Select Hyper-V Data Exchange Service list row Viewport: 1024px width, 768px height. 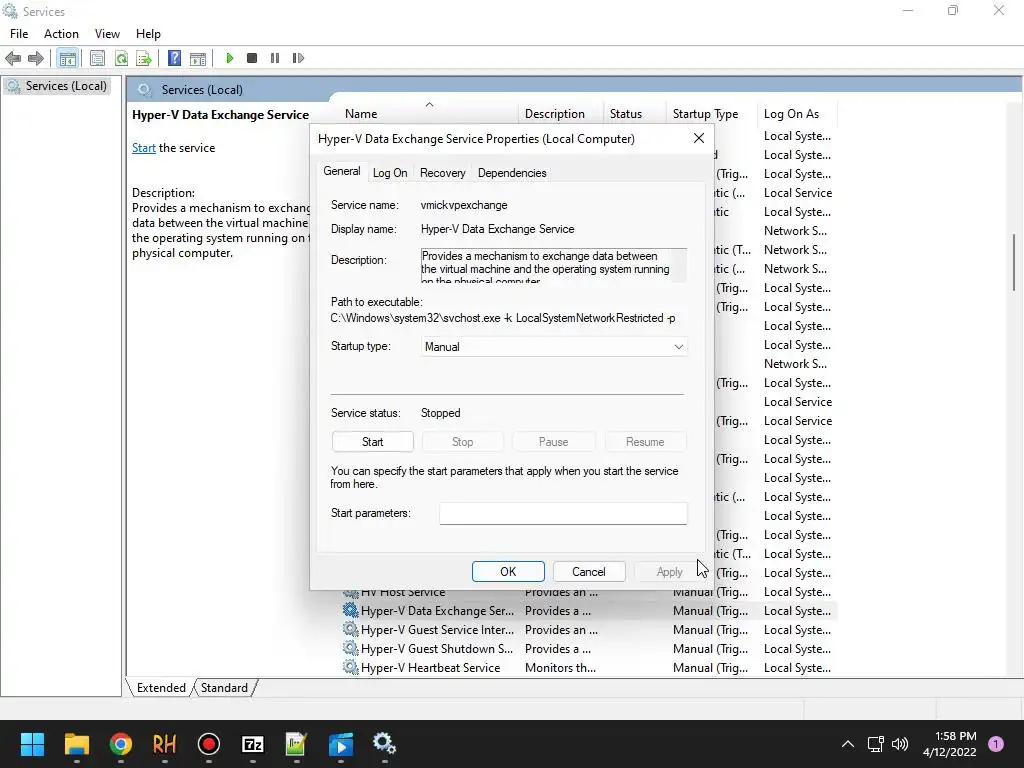click(588, 611)
